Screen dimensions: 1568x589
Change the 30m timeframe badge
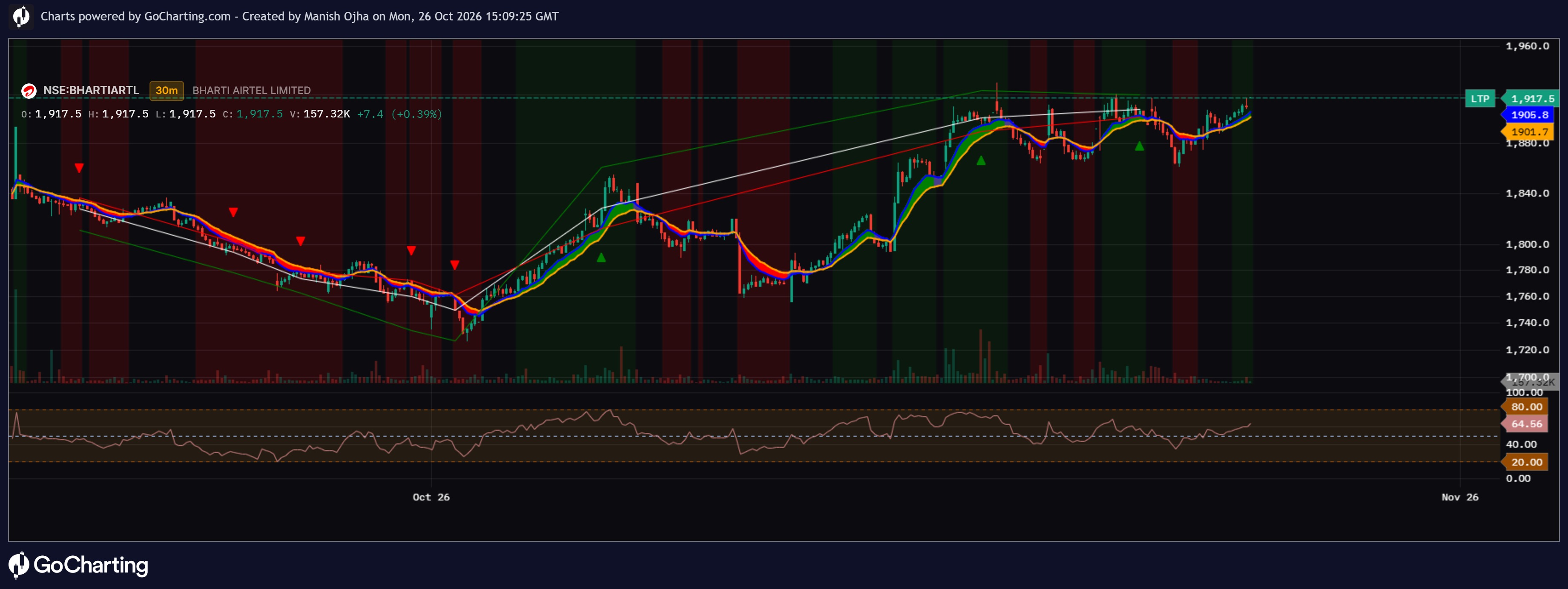point(167,91)
